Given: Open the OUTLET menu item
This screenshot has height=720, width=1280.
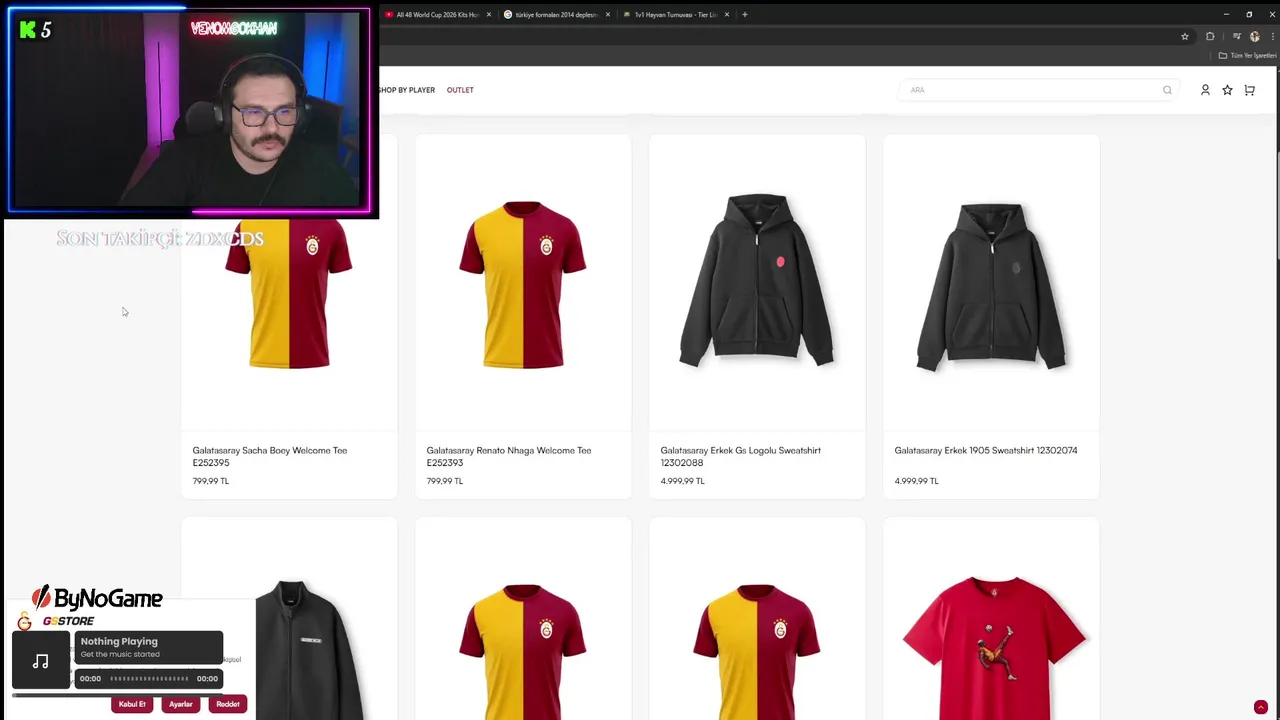Looking at the screenshot, I should tap(460, 90).
